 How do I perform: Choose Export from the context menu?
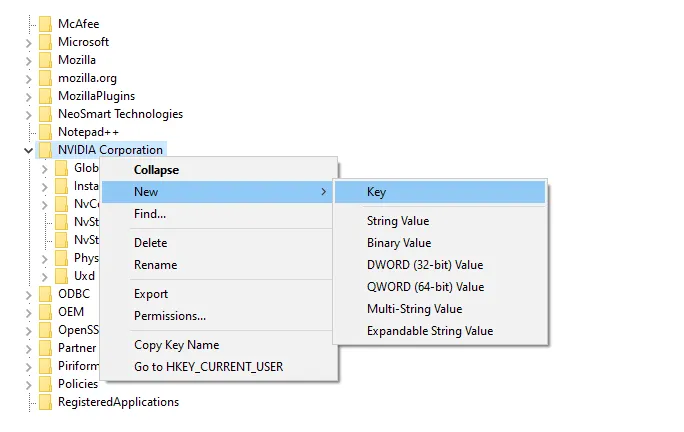pyautogui.click(x=219, y=294)
